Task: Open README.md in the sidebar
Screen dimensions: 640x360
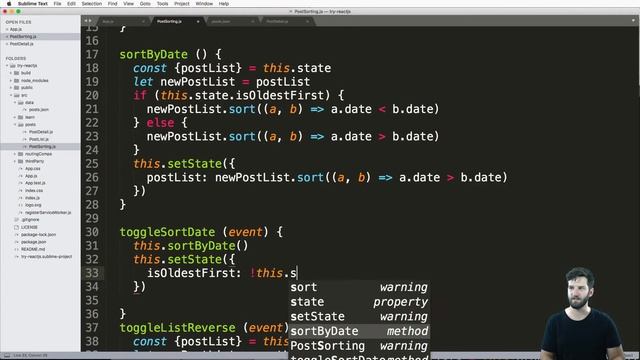Action: click(33, 249)
